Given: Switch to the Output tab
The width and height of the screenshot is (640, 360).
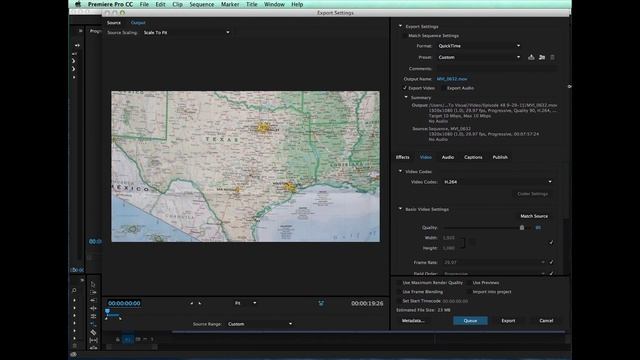Looking at the screenshot, I should 138,23.
